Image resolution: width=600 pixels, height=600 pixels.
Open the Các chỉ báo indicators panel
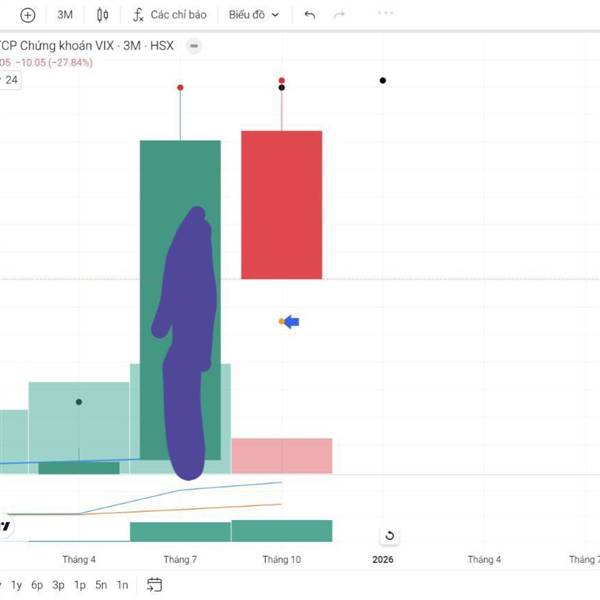(170, 15)
